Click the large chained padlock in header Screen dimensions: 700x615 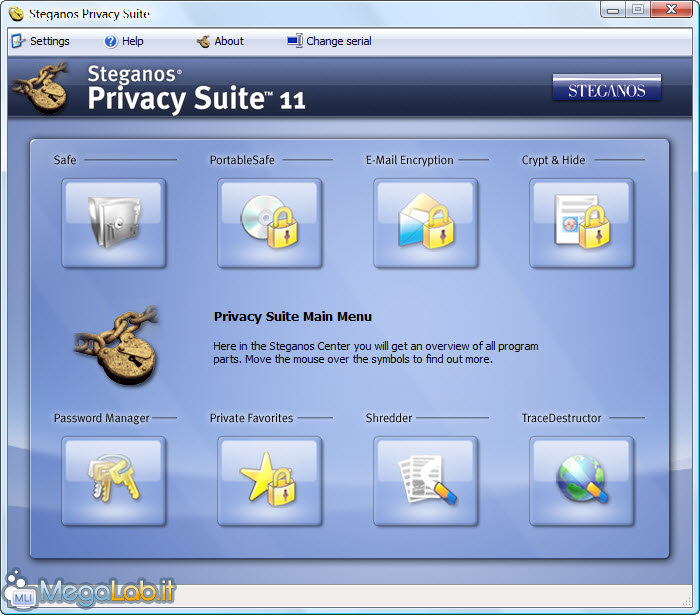coord(42,87)
